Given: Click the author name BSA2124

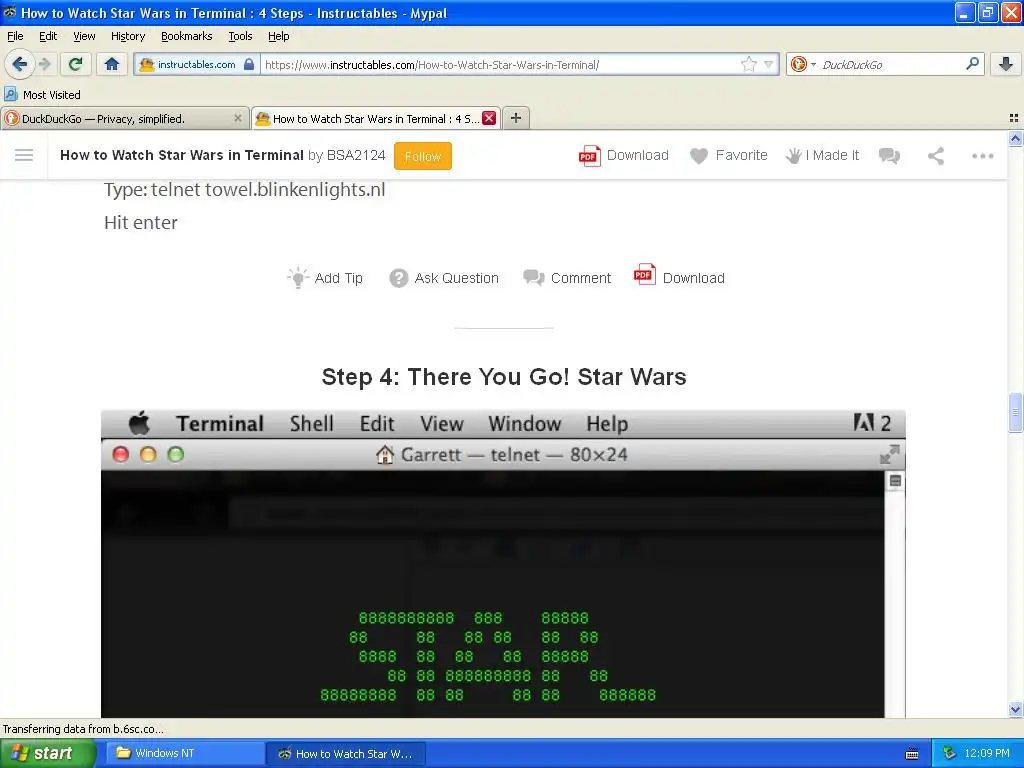Looking at the screenshot, I should coord(356,155).
